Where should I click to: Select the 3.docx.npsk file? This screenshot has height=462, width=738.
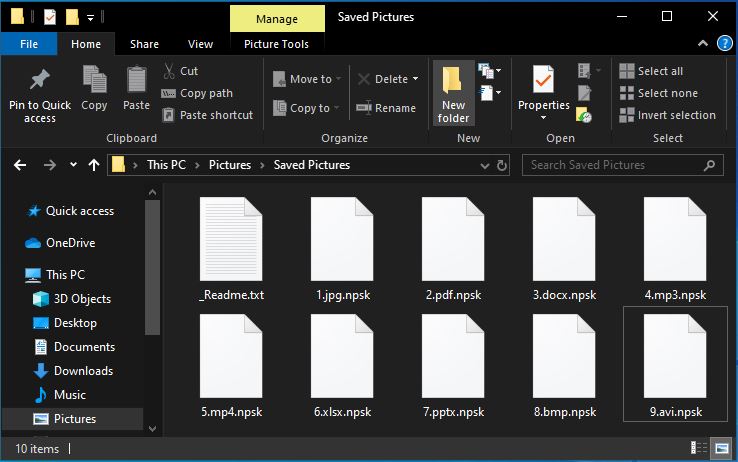tap(564, 249)
